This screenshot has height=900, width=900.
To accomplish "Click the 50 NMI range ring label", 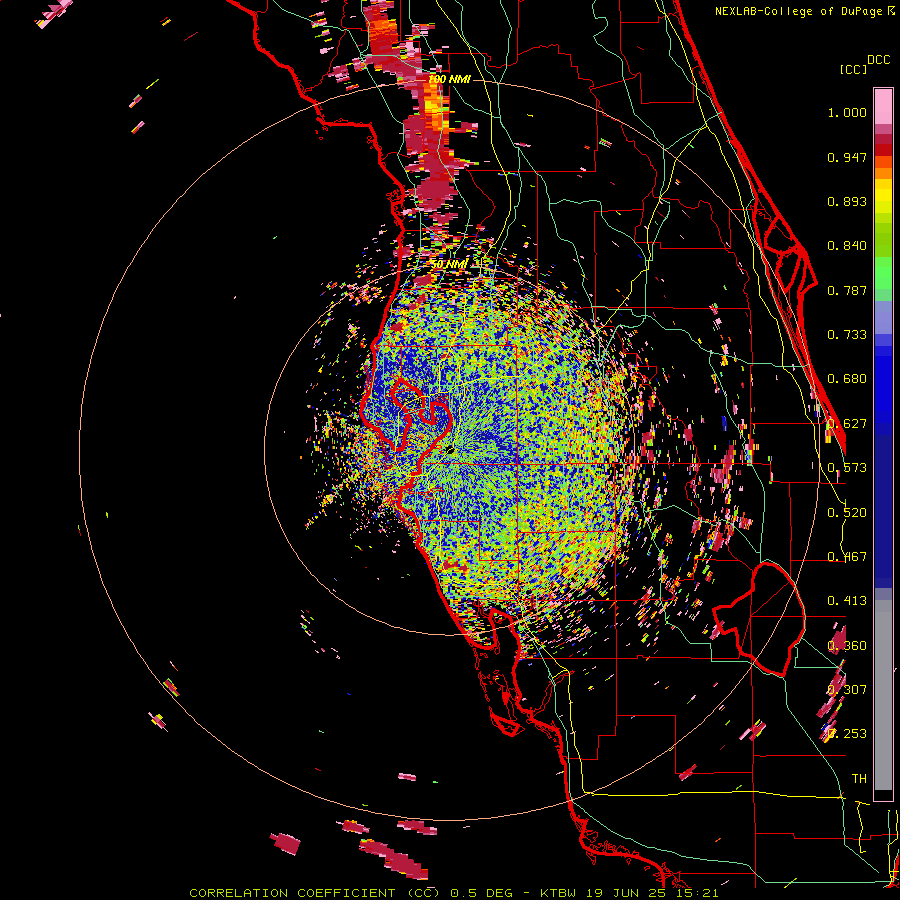I will (x=449, y=264).
